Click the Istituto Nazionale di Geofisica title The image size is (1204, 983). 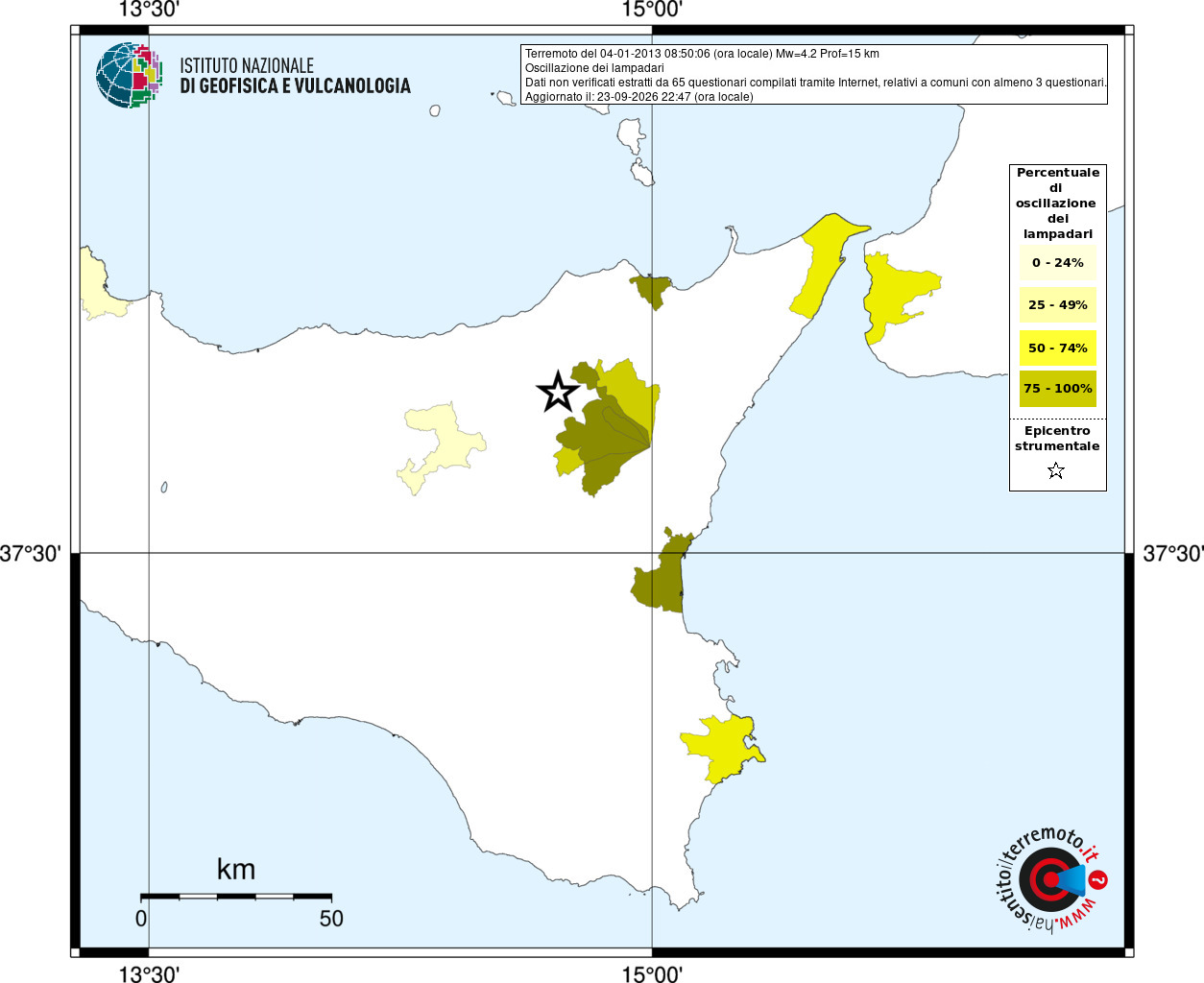(x=295, y=76)
